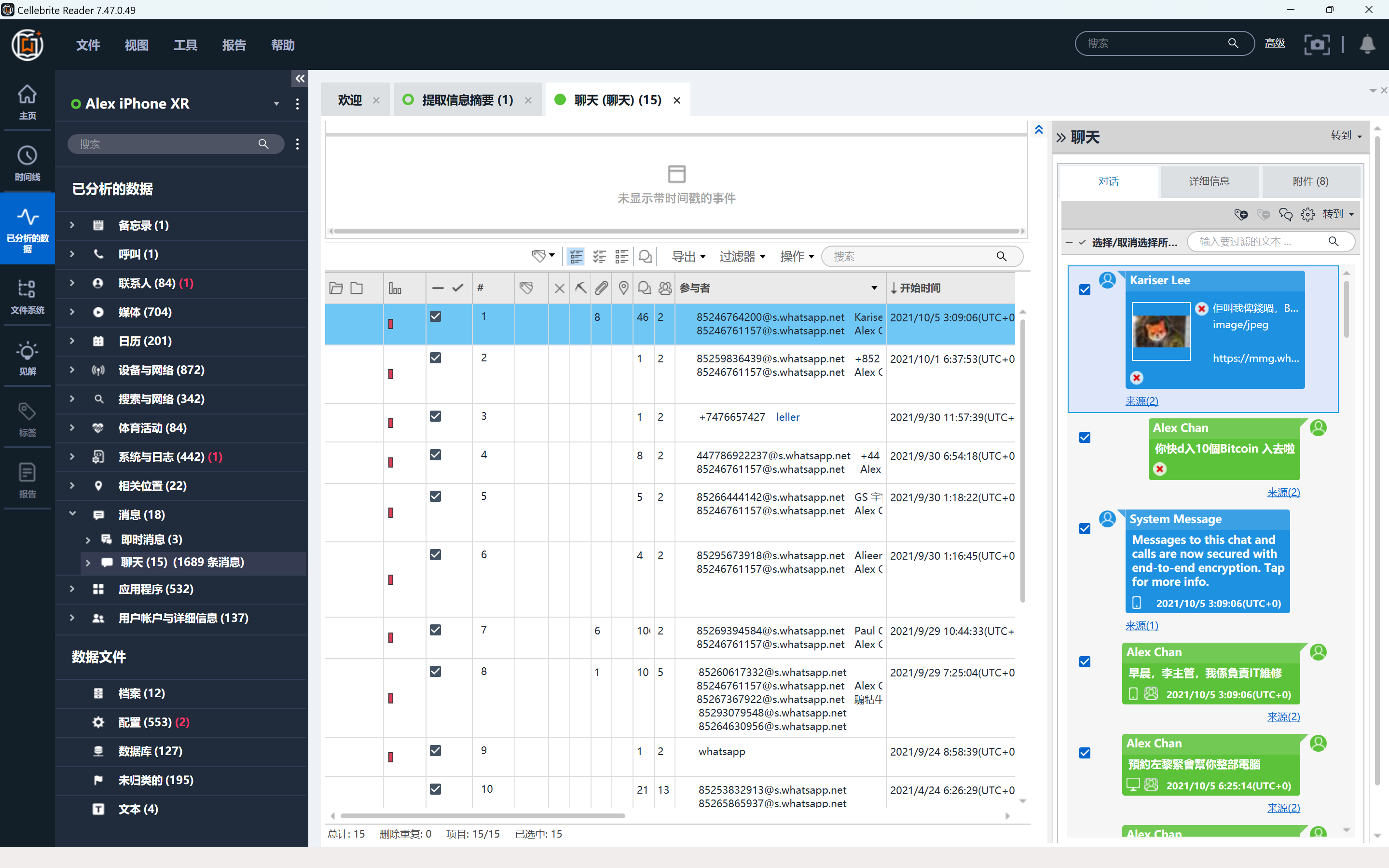This screenshot has height=868, width=1389.
Task: Click the notification bell icon
Action: (1367, 44)
